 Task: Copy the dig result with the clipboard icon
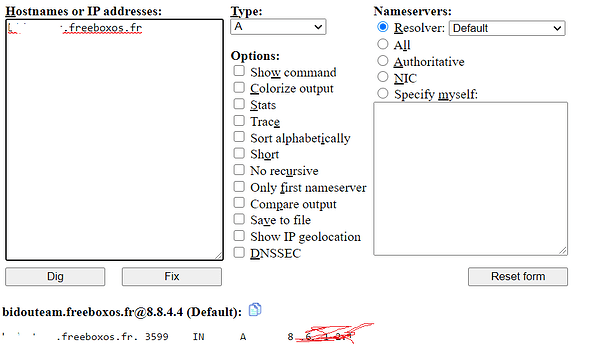255,310
